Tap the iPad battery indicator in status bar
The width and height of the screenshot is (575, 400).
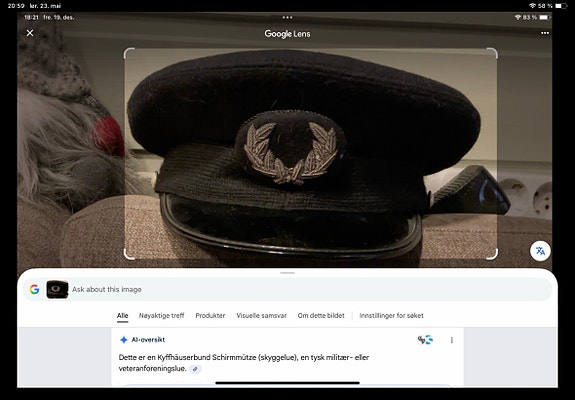point(561,6)
